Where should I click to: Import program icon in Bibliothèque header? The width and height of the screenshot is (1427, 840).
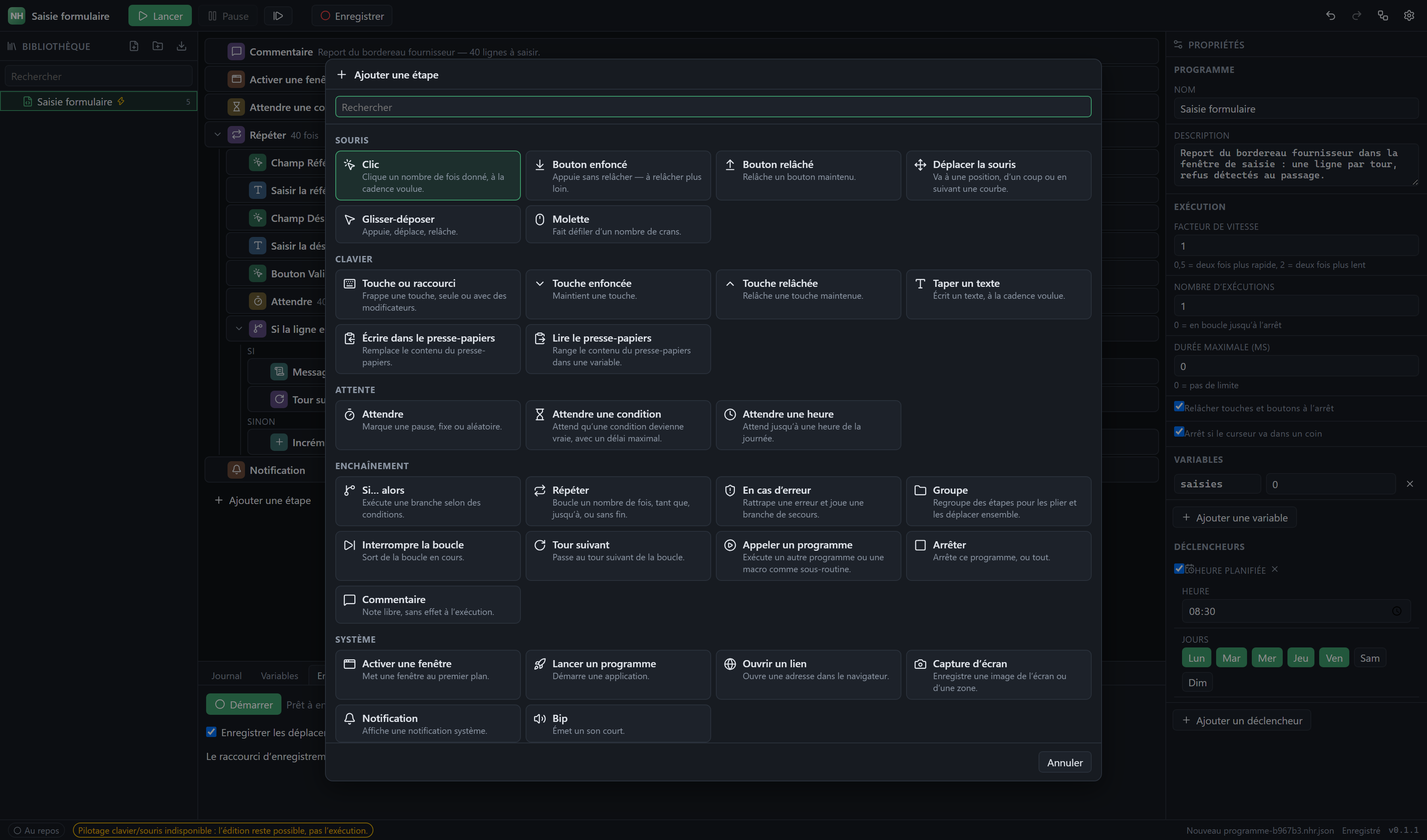[181, 46]
